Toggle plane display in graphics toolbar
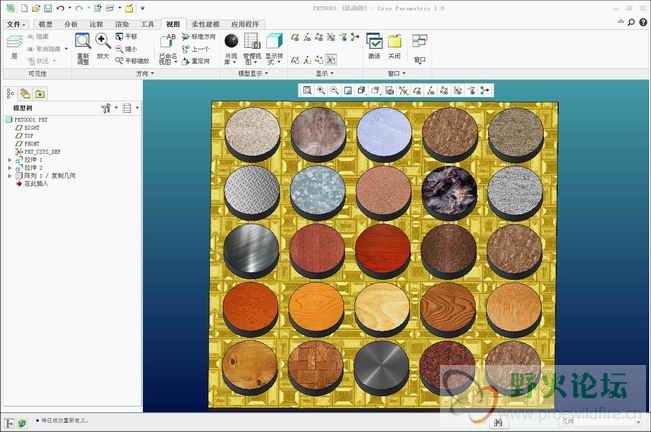 click(417, 90)
